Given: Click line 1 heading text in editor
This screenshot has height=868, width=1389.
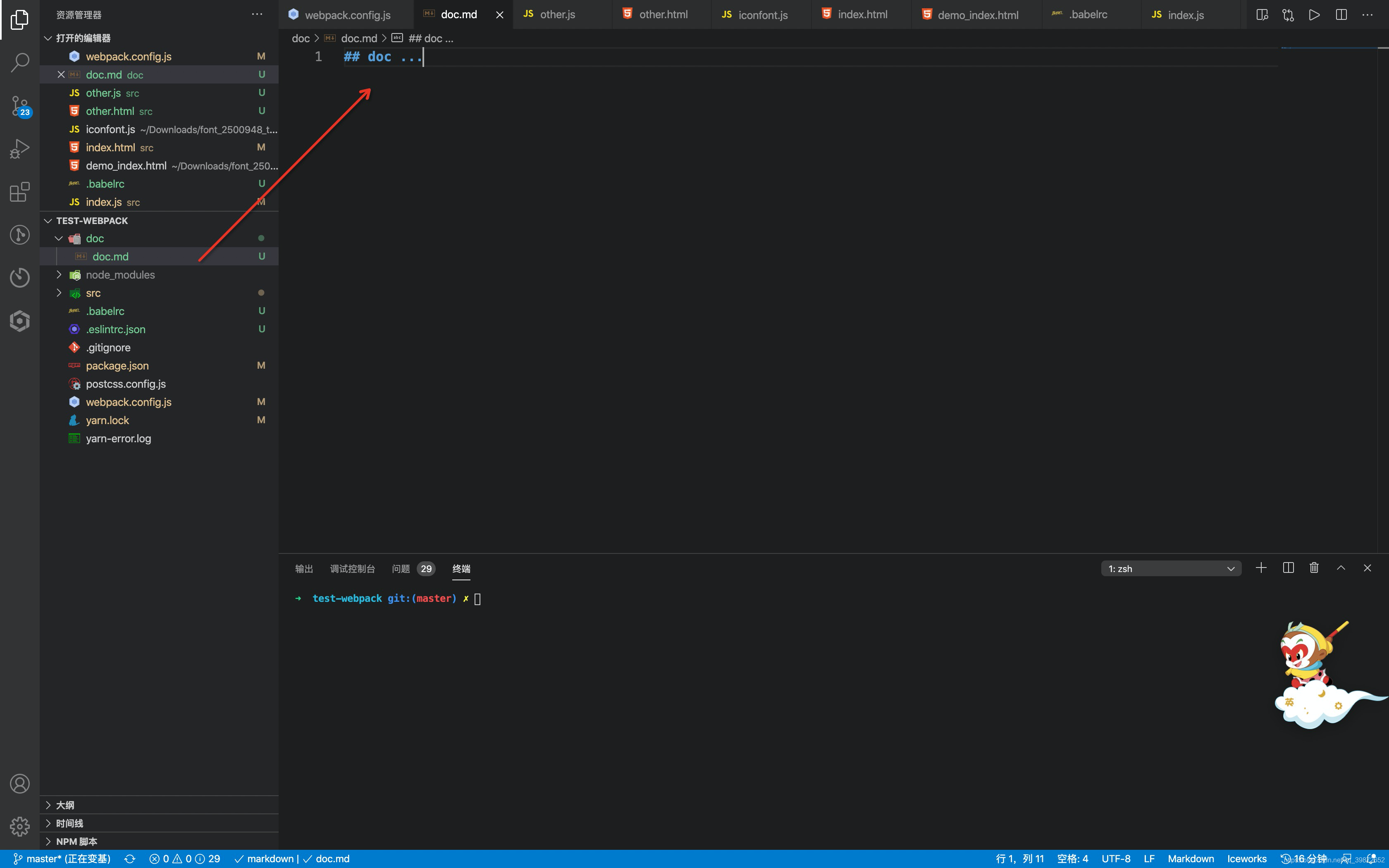Looking at the screenshot, I should click(382, 57).
